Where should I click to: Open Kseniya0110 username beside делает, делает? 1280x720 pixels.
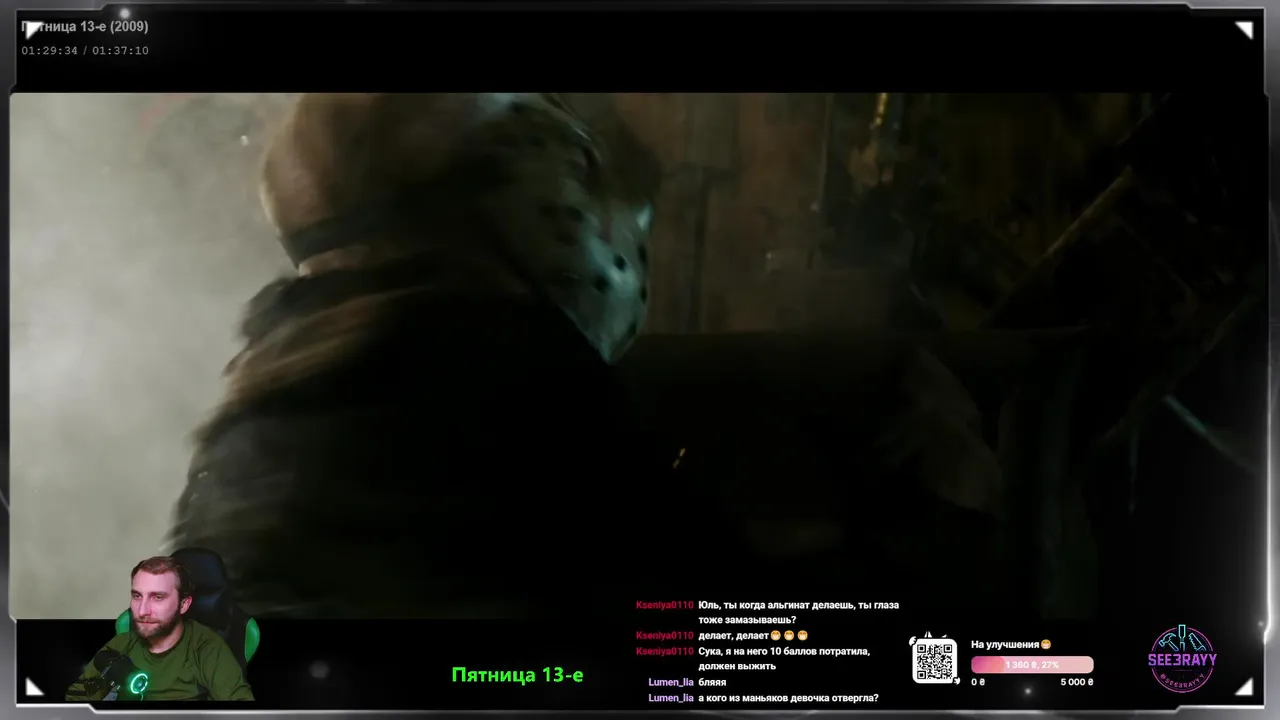(x=664, y=635)
